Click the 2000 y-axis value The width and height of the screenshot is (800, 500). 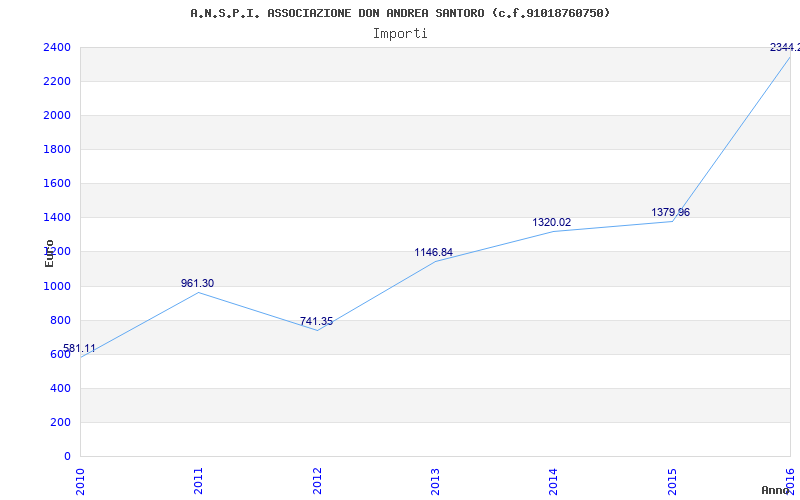[57, 116]
